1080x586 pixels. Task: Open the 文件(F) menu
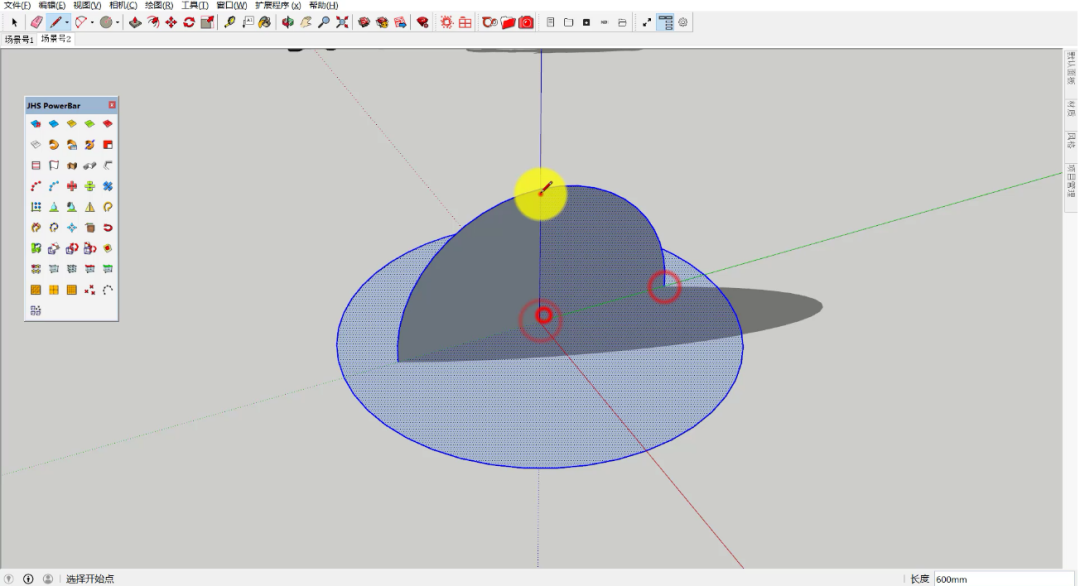coord(17,6)
